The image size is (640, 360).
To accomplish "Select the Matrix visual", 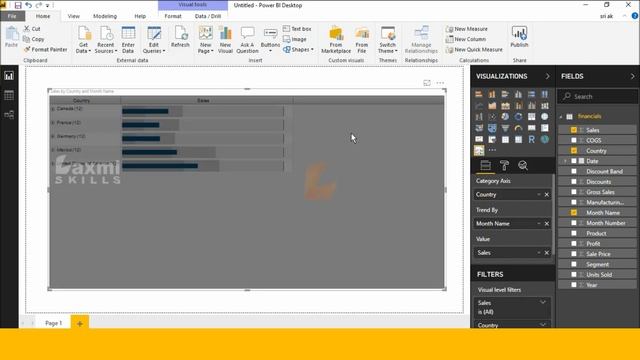I will coord(518,140).
